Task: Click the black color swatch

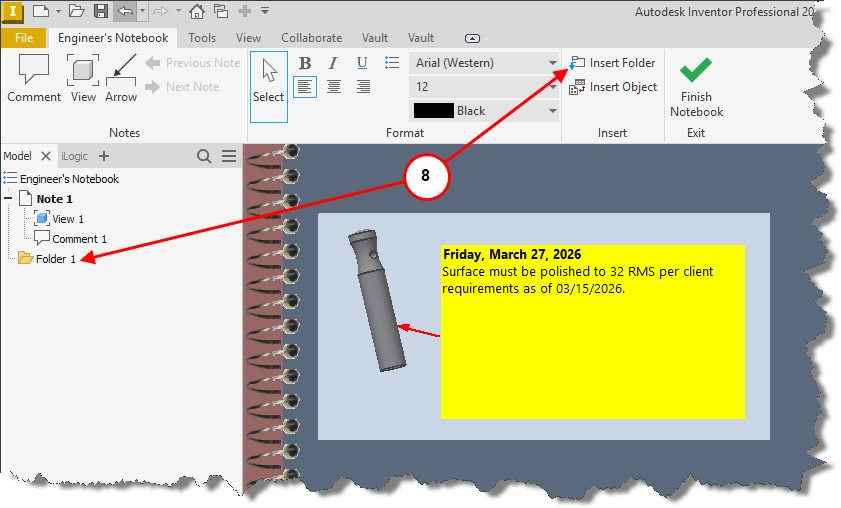Action: (434, 111)
